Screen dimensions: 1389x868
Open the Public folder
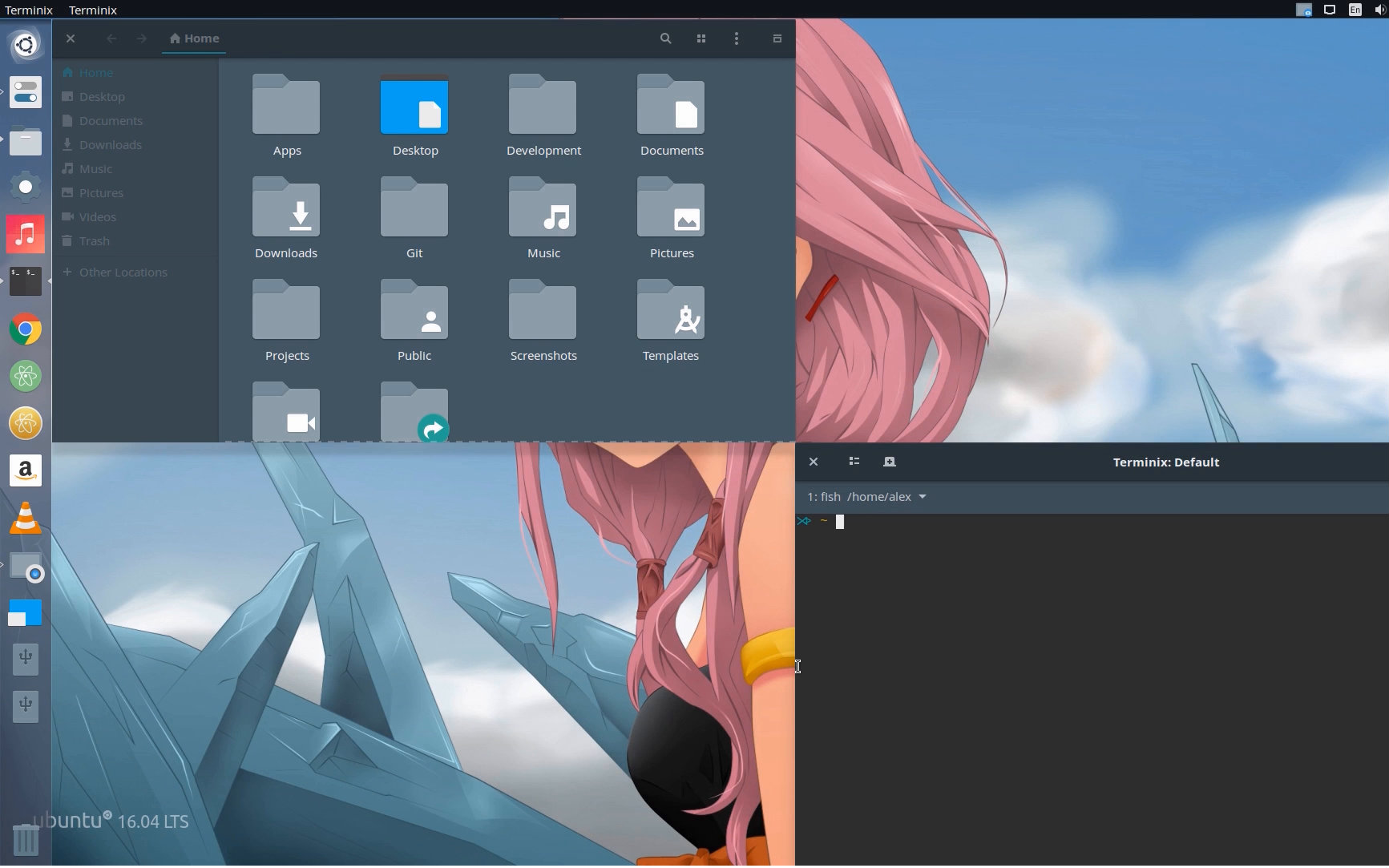tap(414, 310)
